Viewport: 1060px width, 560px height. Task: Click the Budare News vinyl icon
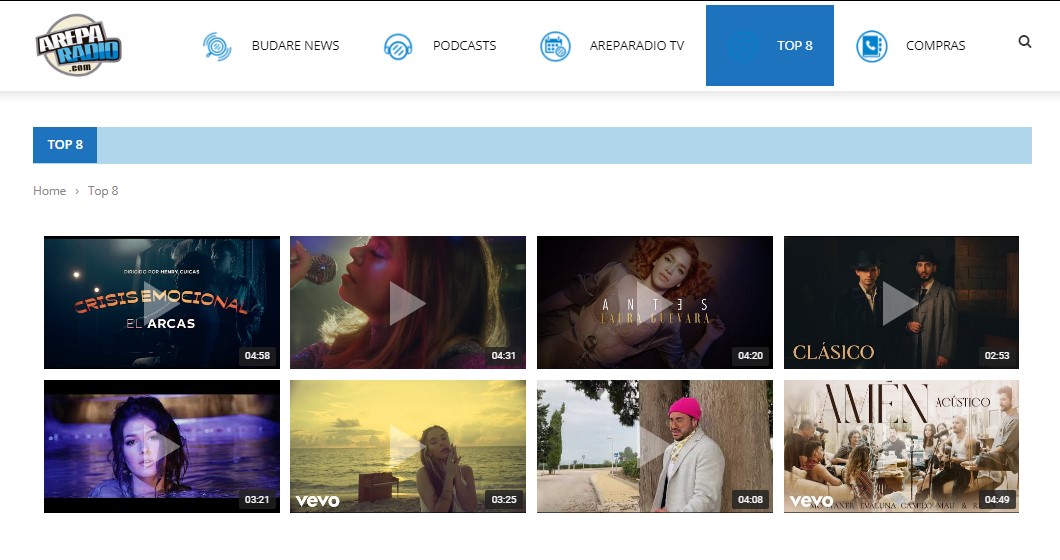(217, 46)
